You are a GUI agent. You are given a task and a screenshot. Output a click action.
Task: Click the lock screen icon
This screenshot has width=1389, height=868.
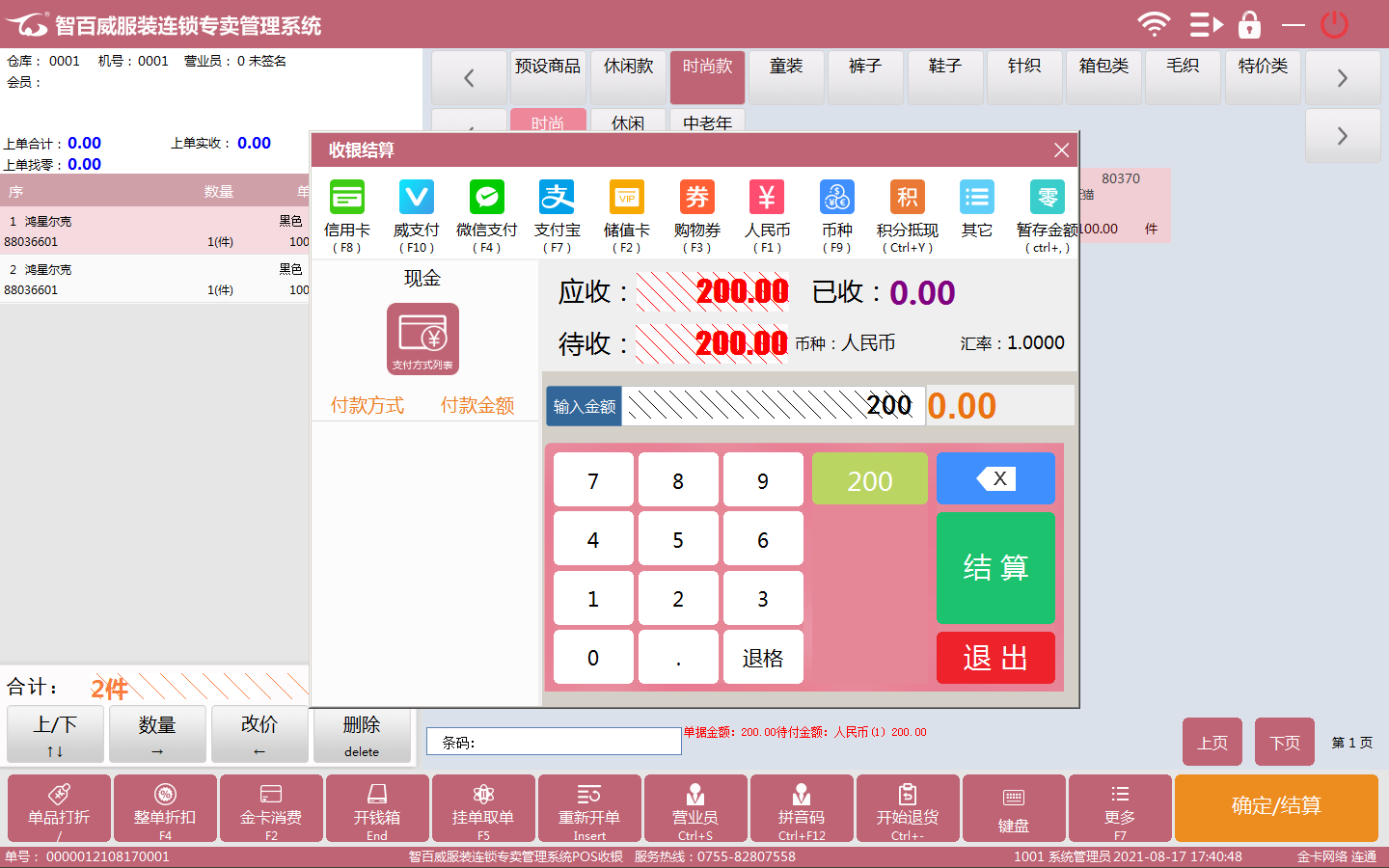pos(1249,24)
